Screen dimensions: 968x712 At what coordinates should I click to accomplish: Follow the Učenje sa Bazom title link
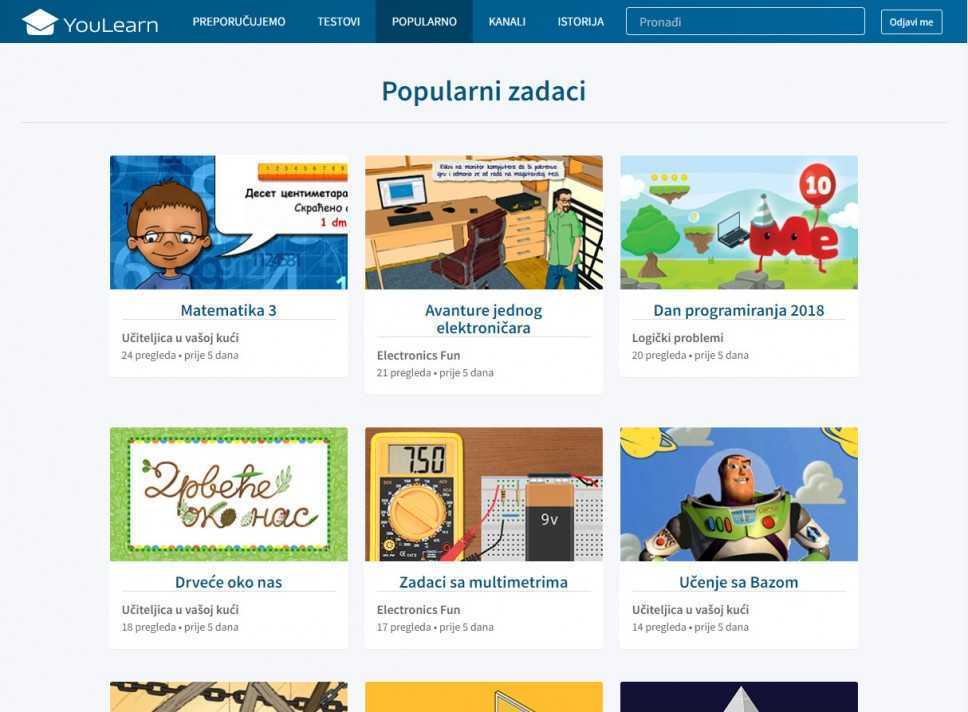pyautogui.click(x=739, y=582)
